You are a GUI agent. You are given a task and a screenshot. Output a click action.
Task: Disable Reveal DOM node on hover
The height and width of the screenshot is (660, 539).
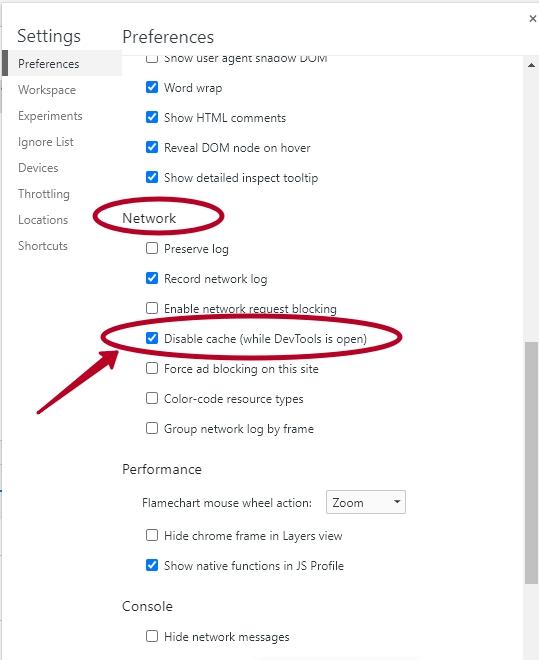(x=152, y=147)
